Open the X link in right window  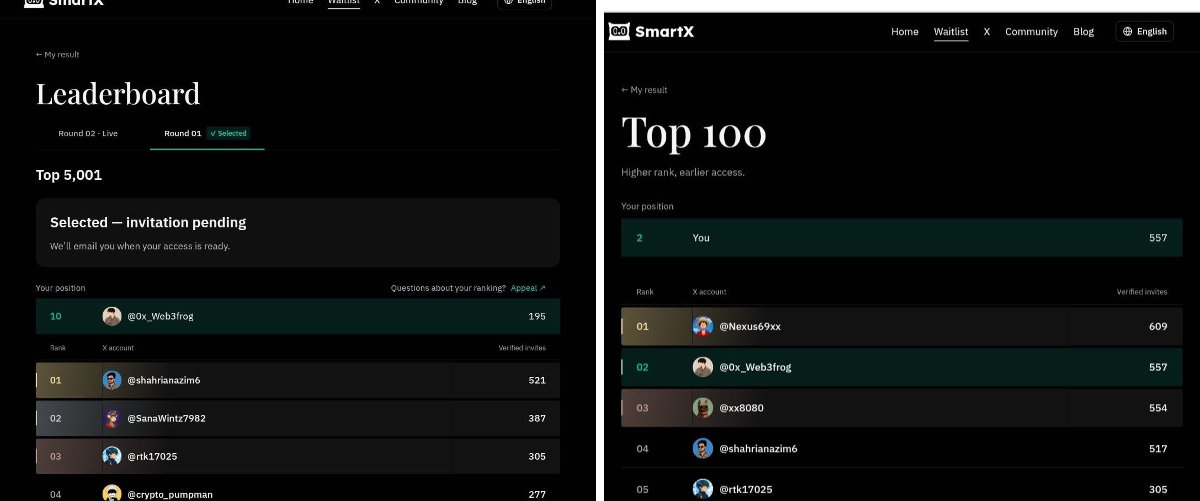pos(986,32)
